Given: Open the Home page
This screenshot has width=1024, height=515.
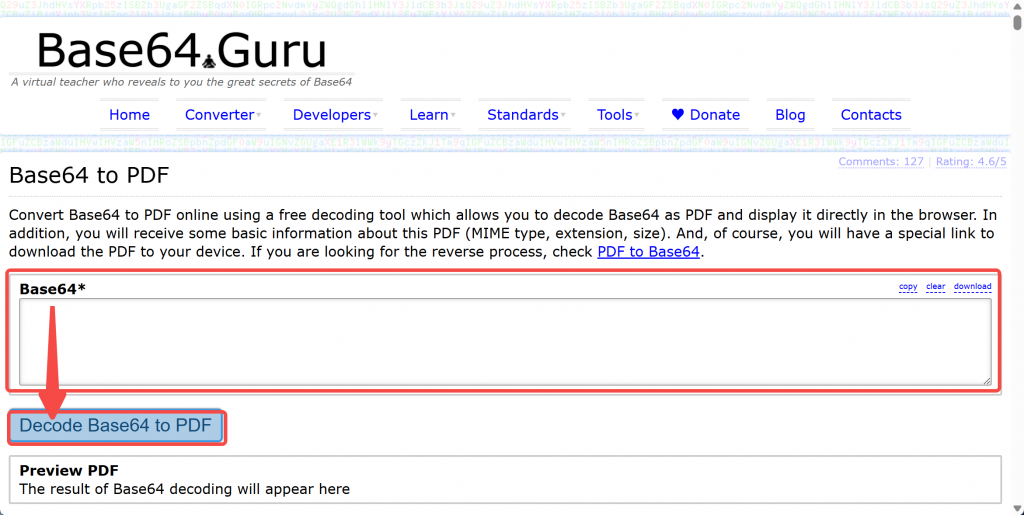Looking at the screenshot, I should [129, 115].
